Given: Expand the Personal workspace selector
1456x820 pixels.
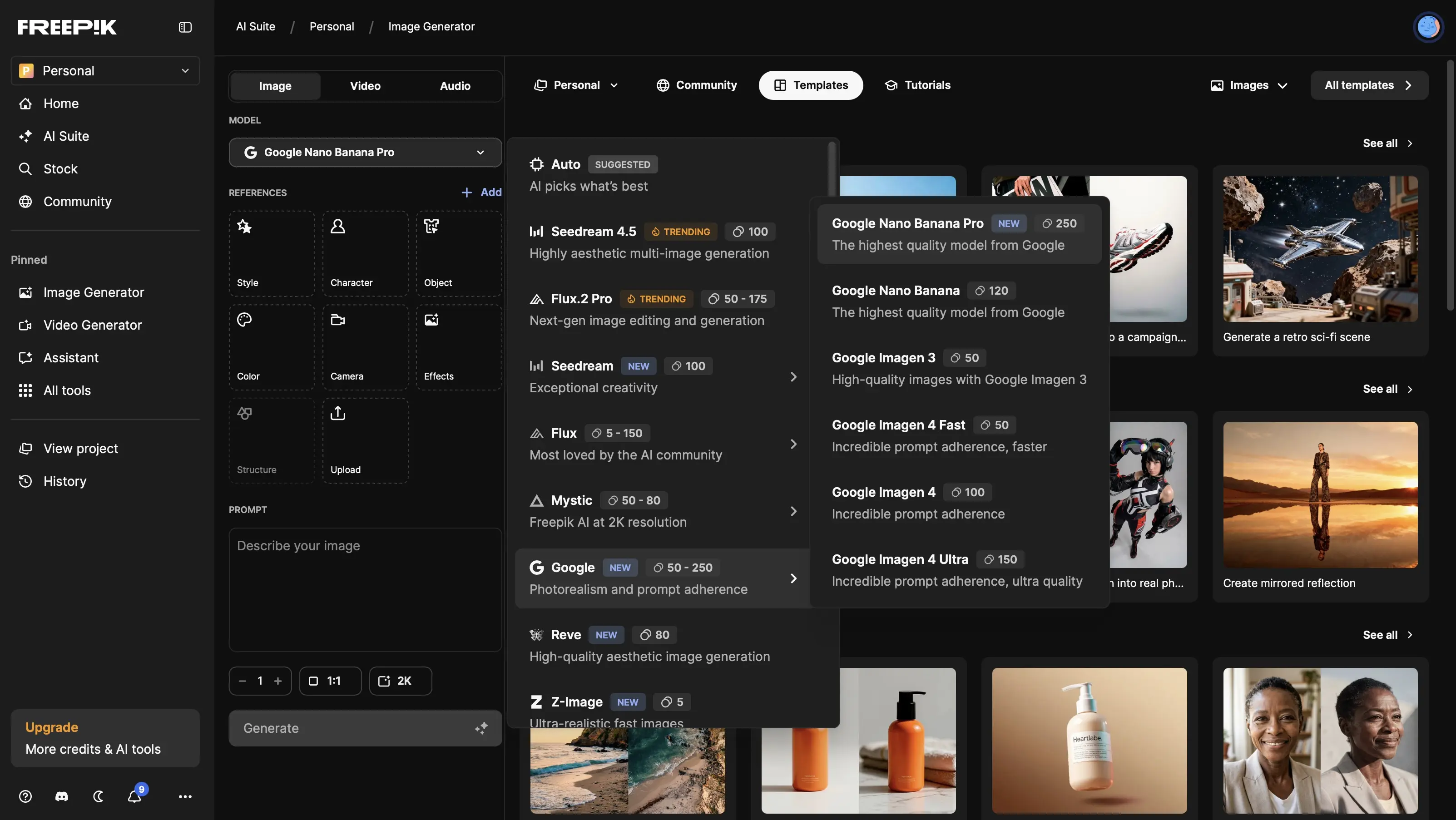Looking at the screenshot, I should pos(104,70).
